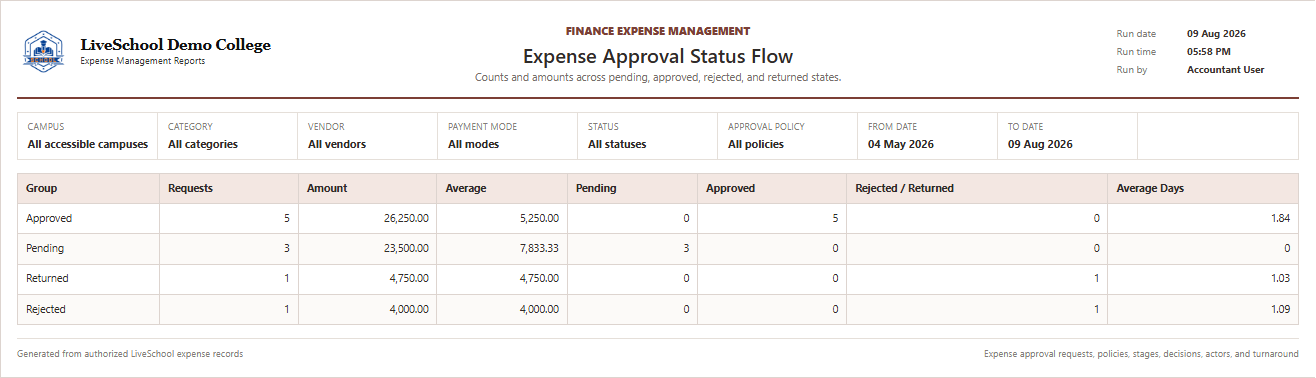Click the Expense Approval Status Flow title
Screen dimensions: 1316x378
coord(658,56)
